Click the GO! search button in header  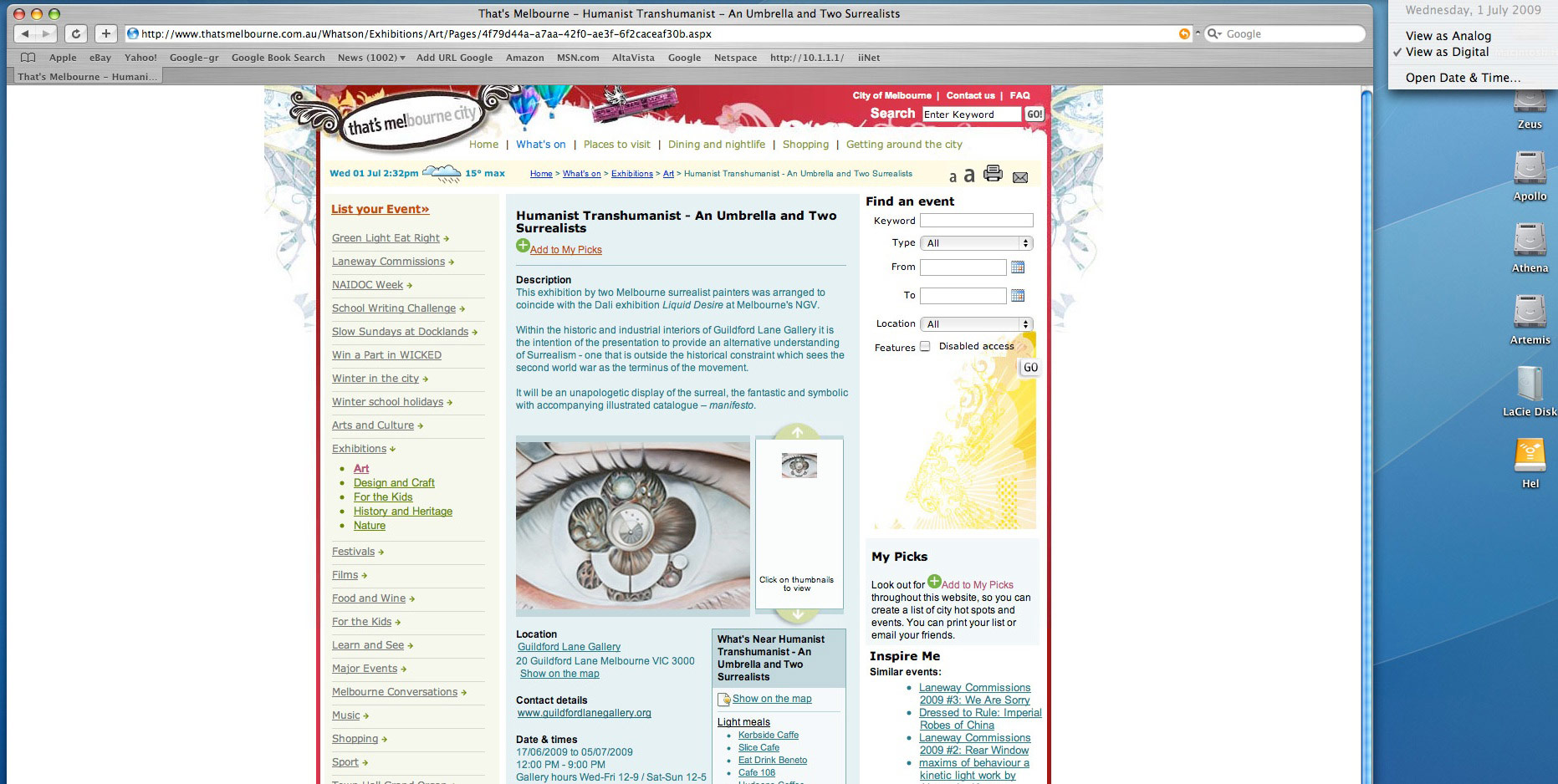point(1034,115)
